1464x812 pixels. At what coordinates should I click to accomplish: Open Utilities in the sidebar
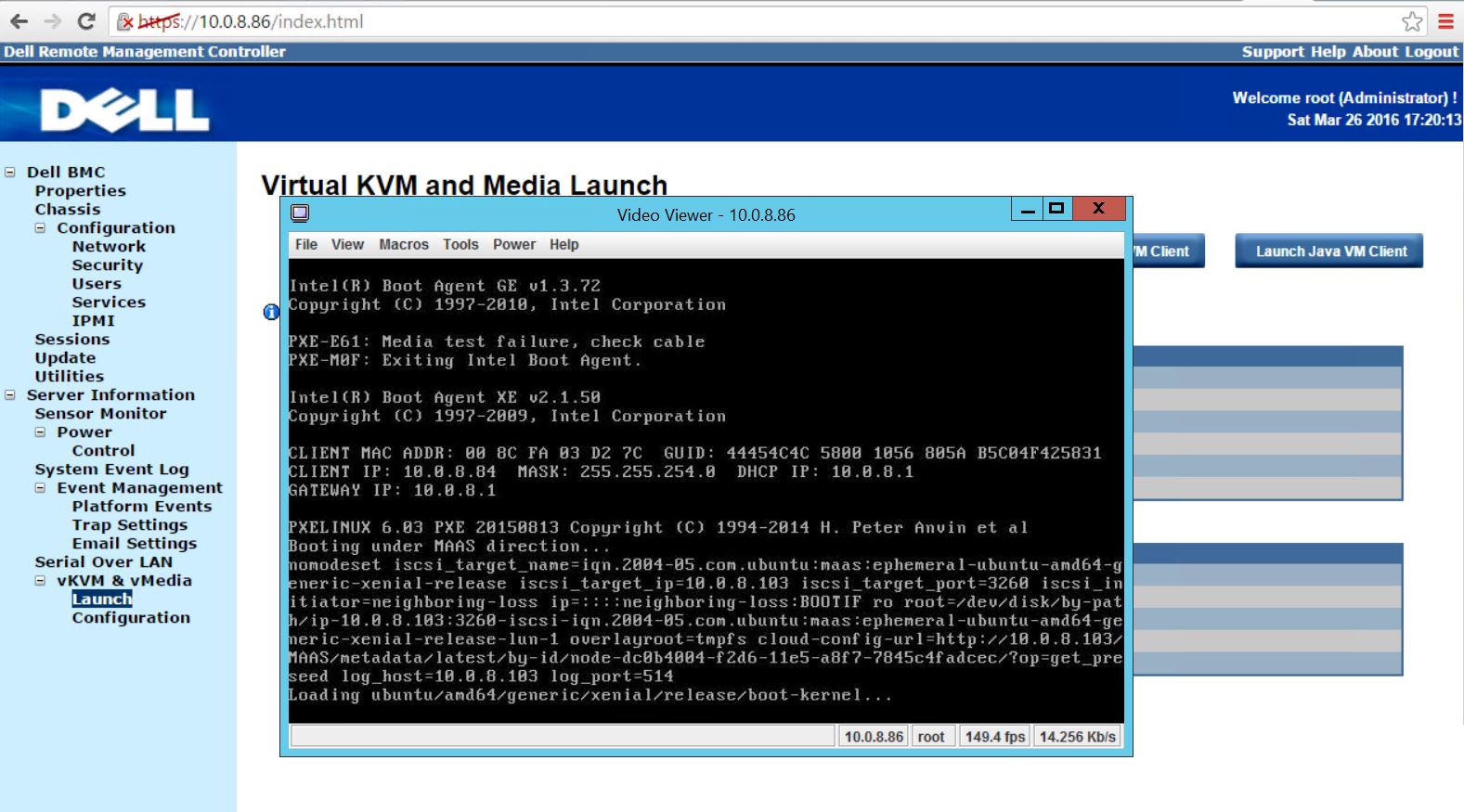click(x=70, y=376)
